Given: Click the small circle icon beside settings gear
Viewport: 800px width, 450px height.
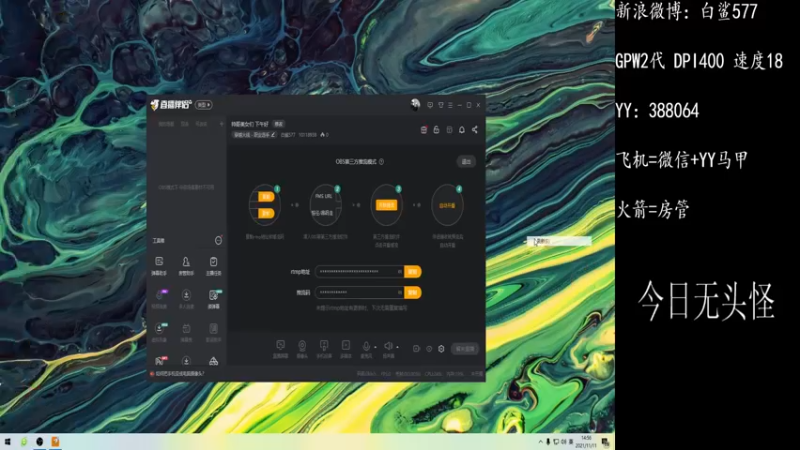Looking at the screenshot, I should click(429, 349).
